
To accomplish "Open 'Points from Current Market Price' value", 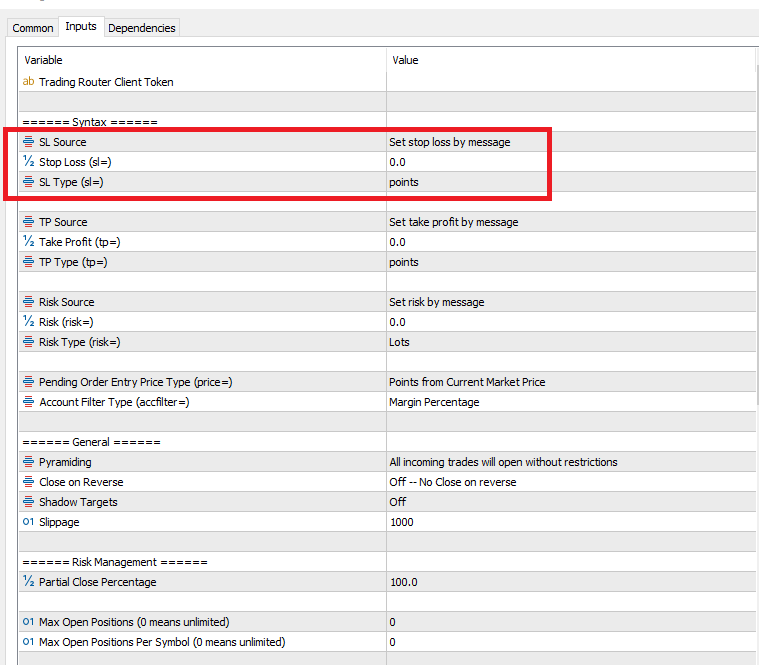I will (571, 382).
